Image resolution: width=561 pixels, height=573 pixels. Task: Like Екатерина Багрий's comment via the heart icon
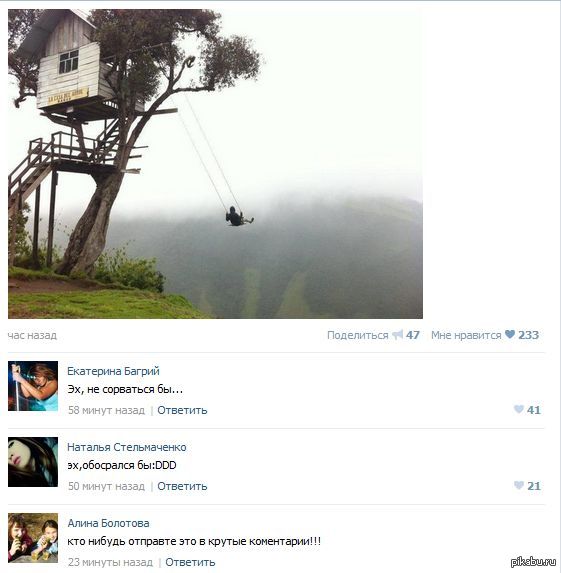(x=519, y=409)
